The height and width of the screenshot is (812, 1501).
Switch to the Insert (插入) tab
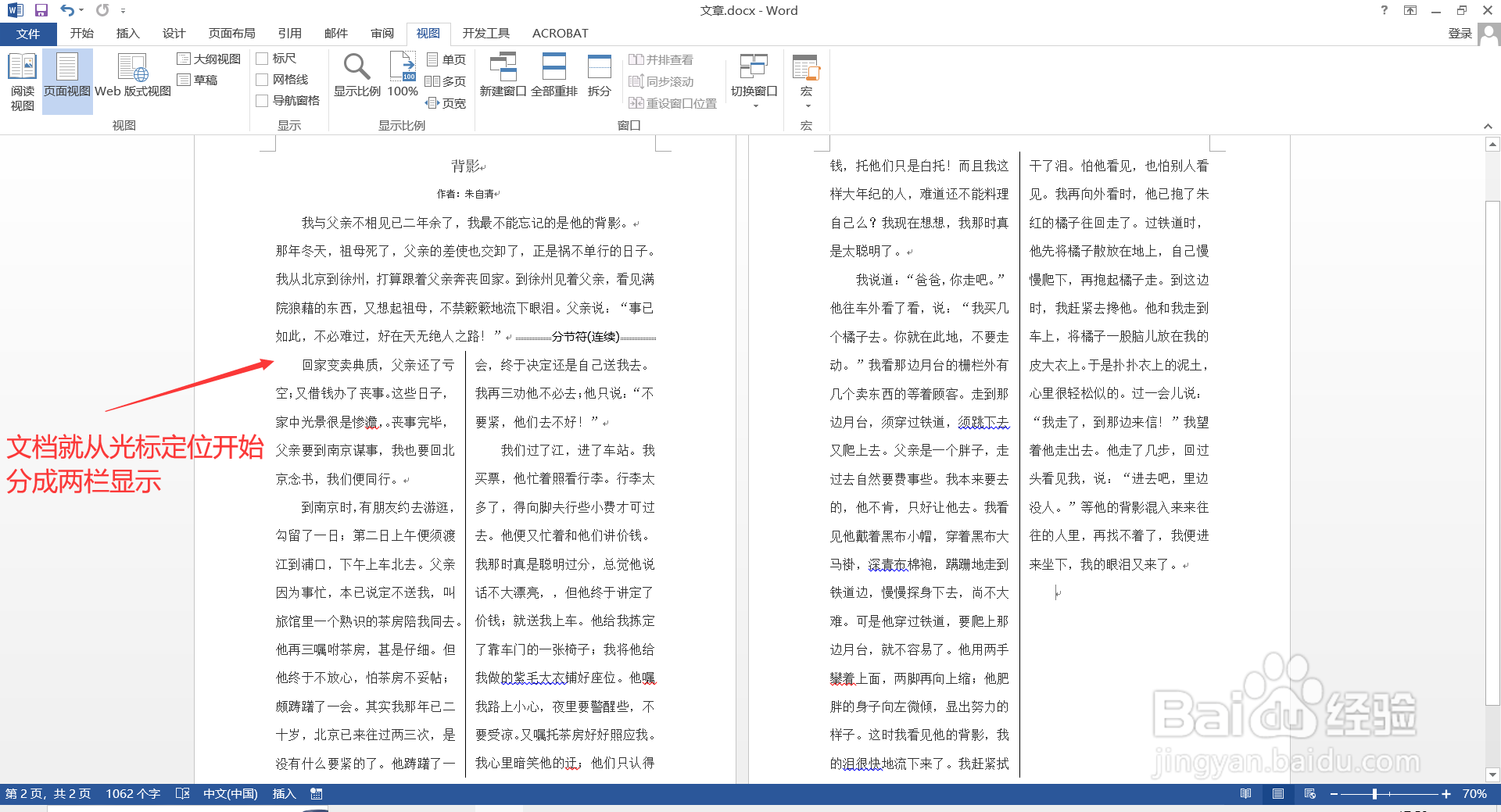coord(127,34)
